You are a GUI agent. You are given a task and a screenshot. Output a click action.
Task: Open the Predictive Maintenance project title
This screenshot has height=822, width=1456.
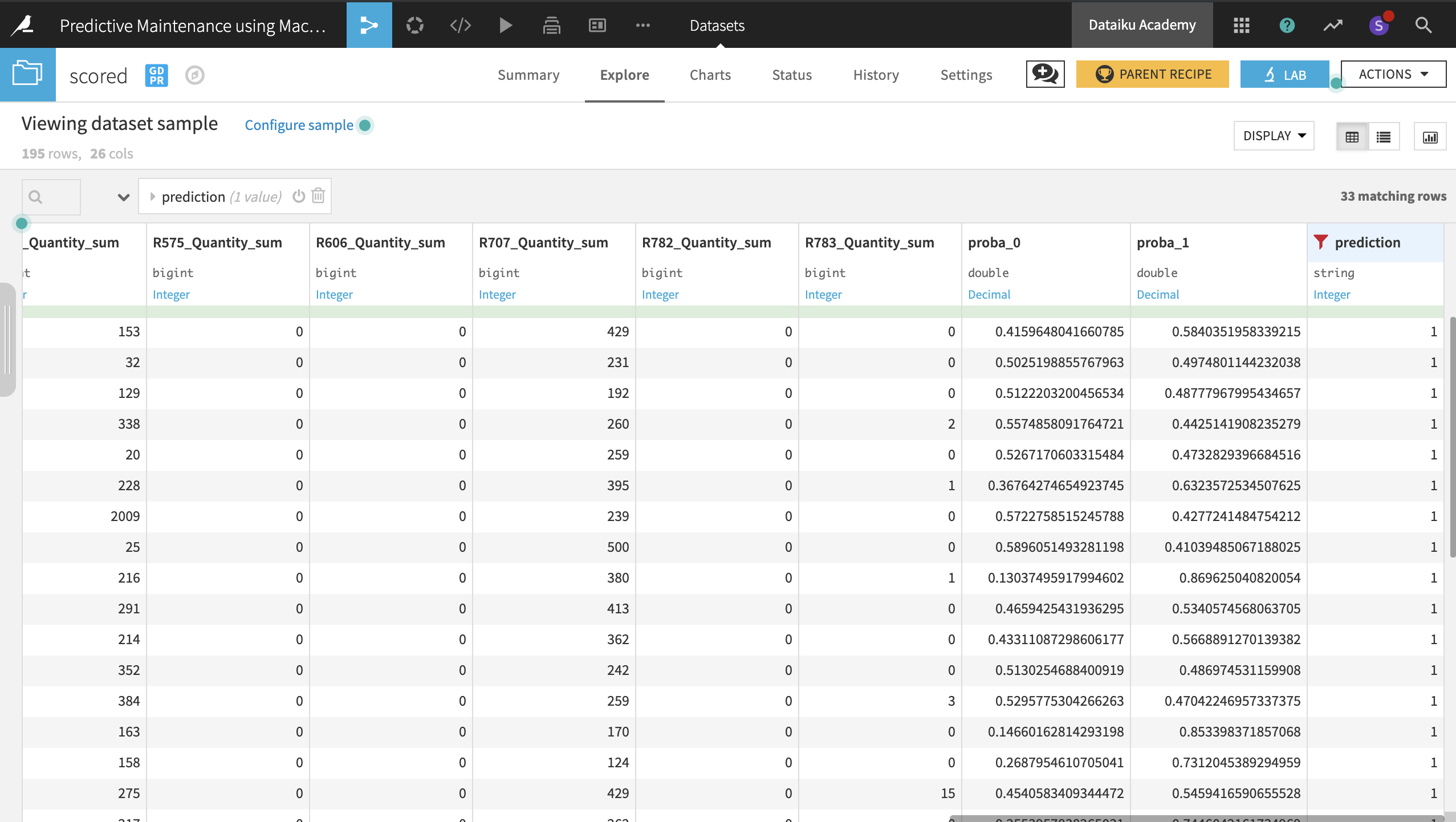pos(193,25)
